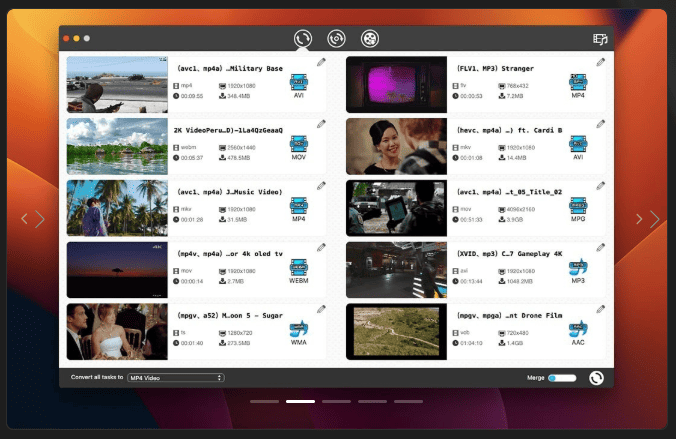Viewport: 676px width, 439px height.
Task: Start conversion with the bottom-right convert button
Action: (x=596, y=378)
